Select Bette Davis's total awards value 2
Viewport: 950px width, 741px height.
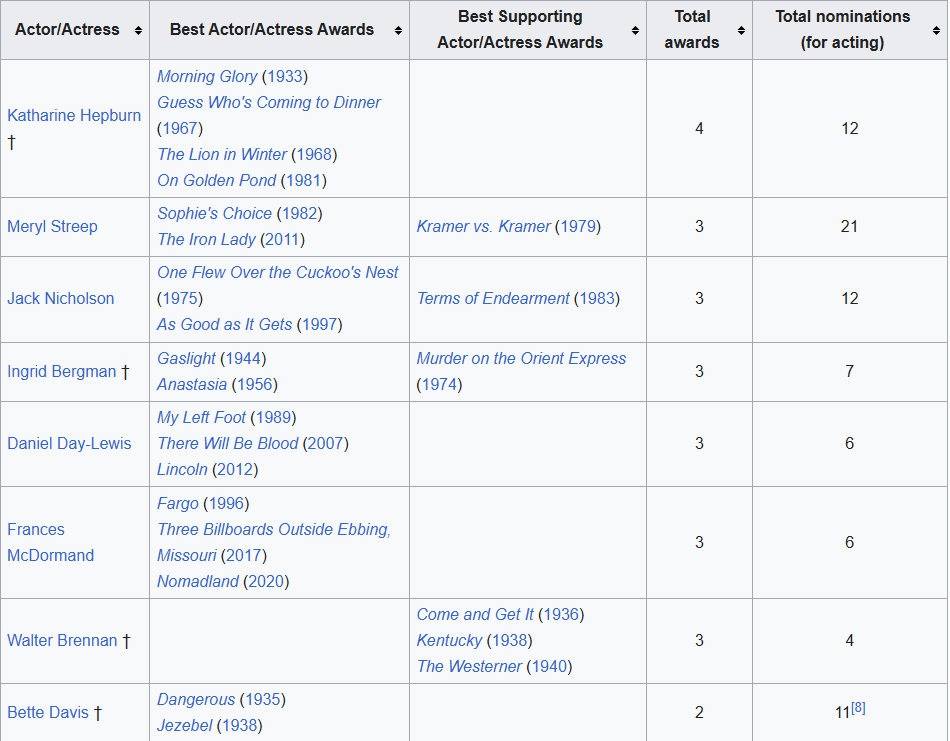point(699,713)
